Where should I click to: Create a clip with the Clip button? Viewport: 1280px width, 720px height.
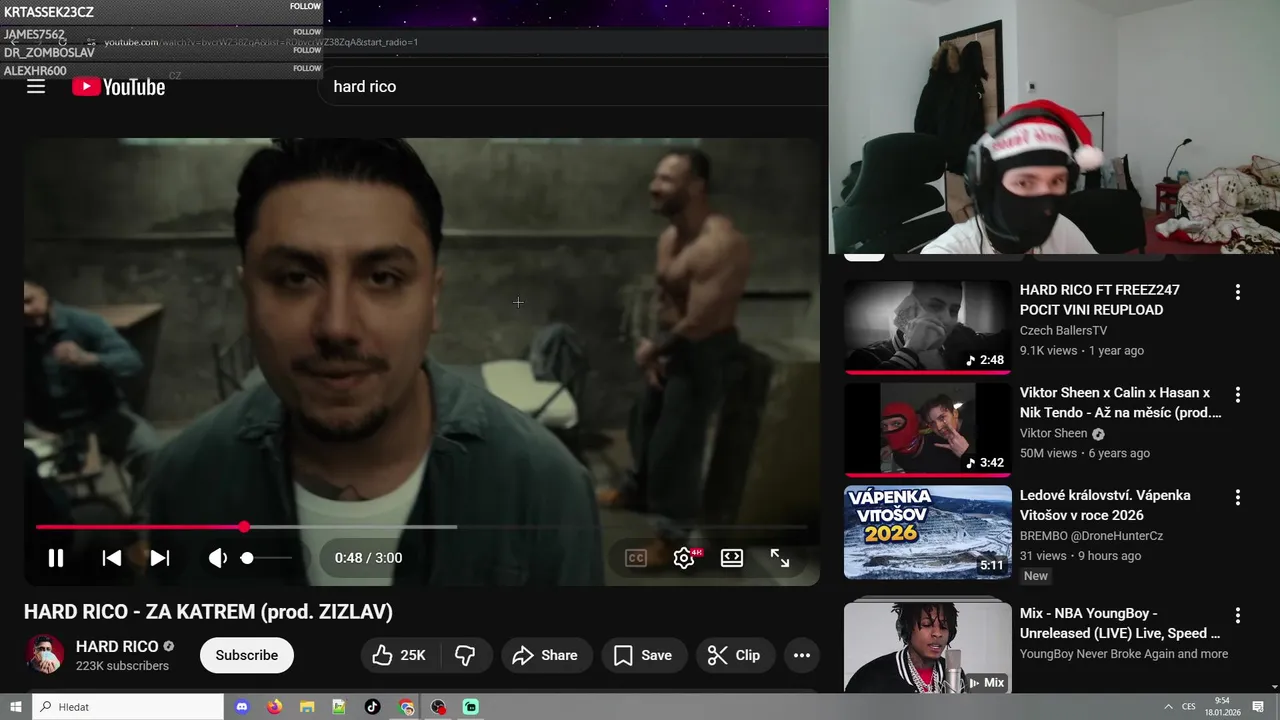click(734, 655)
